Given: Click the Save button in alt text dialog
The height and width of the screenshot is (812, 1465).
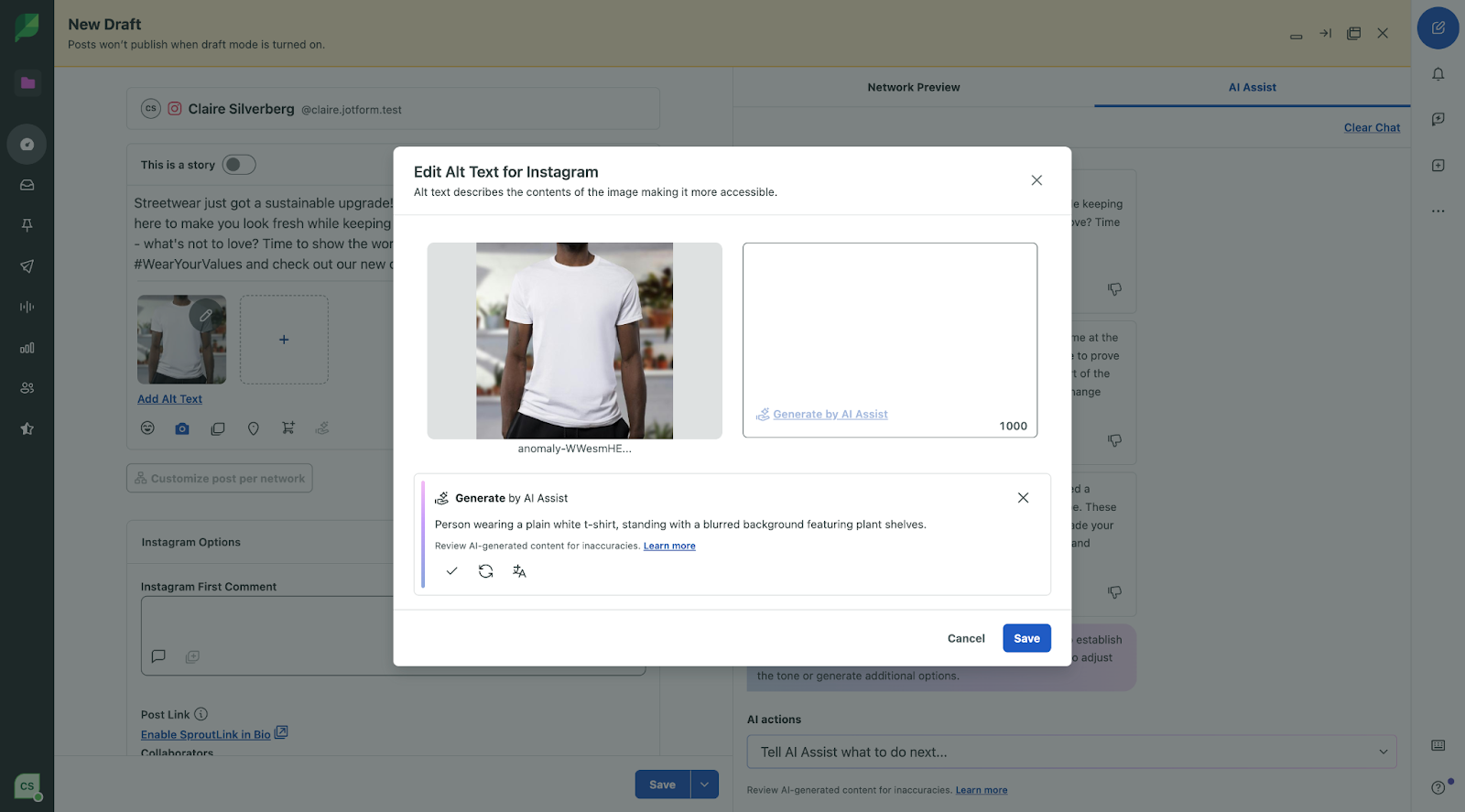Looking at the screenshot, I should (1026, 638).
